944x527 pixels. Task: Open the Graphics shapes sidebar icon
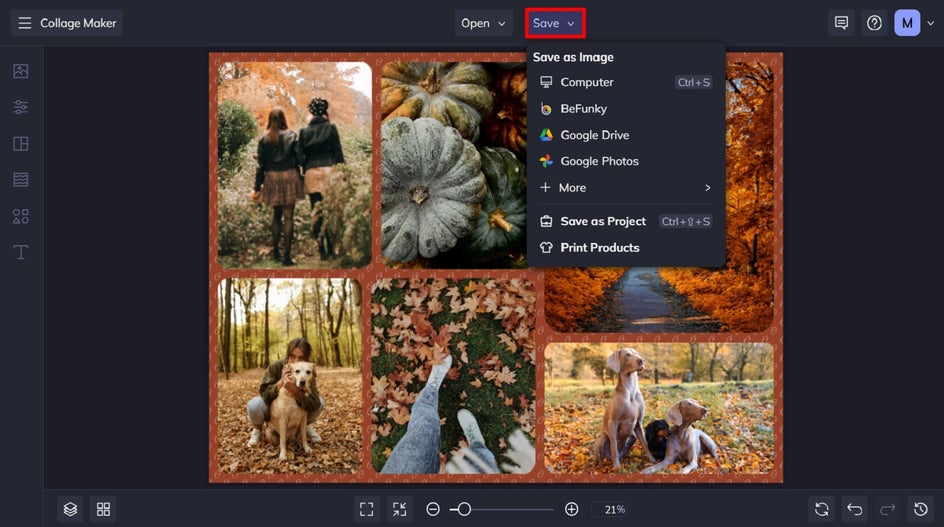point(20,216)
